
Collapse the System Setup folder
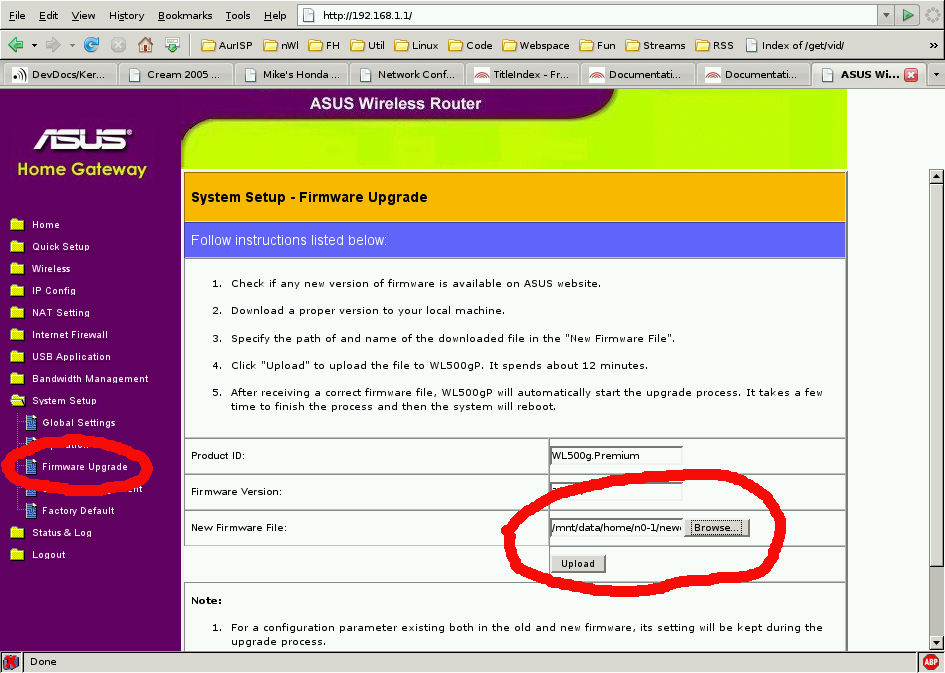click(x=17, y=400)
